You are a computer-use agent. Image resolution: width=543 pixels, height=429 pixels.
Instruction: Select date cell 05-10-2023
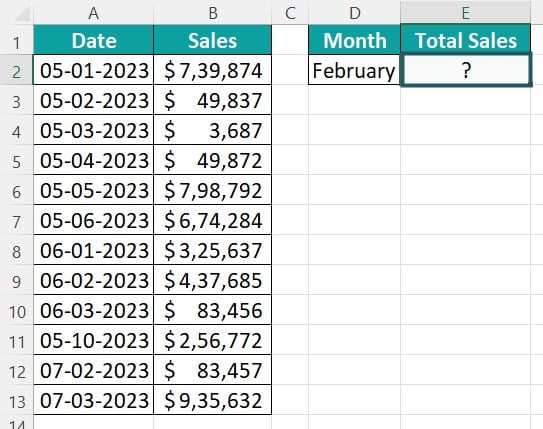[94, 340]
